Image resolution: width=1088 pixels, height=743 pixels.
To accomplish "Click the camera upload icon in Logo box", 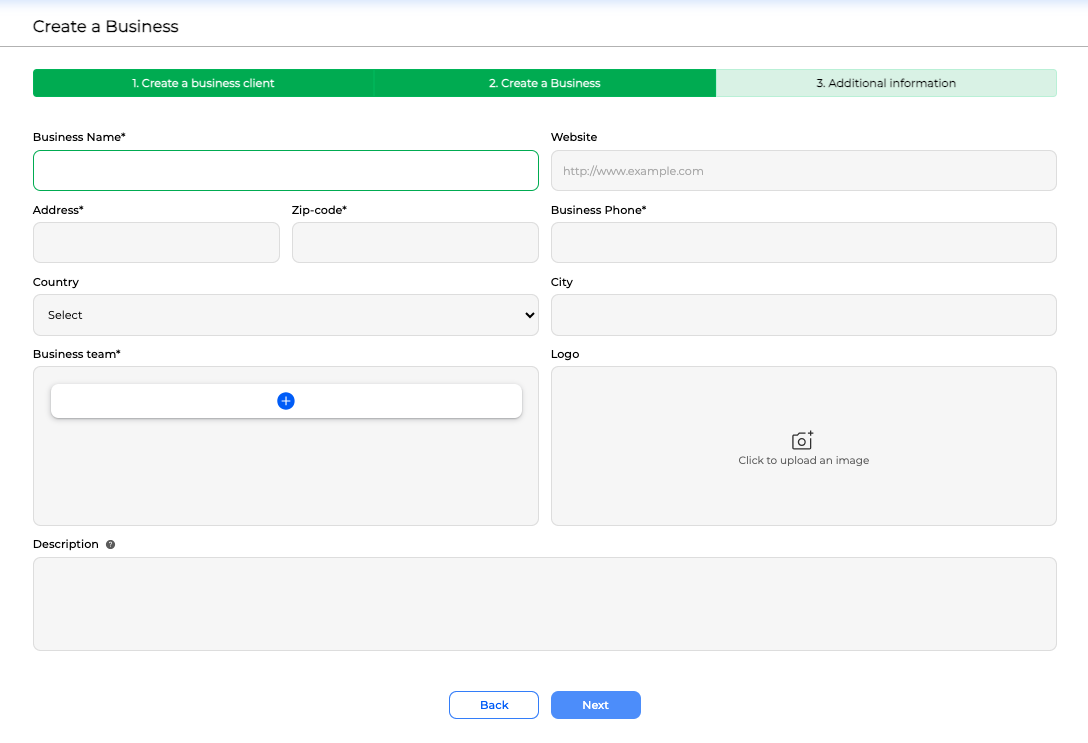I will [x=802, y=440].
